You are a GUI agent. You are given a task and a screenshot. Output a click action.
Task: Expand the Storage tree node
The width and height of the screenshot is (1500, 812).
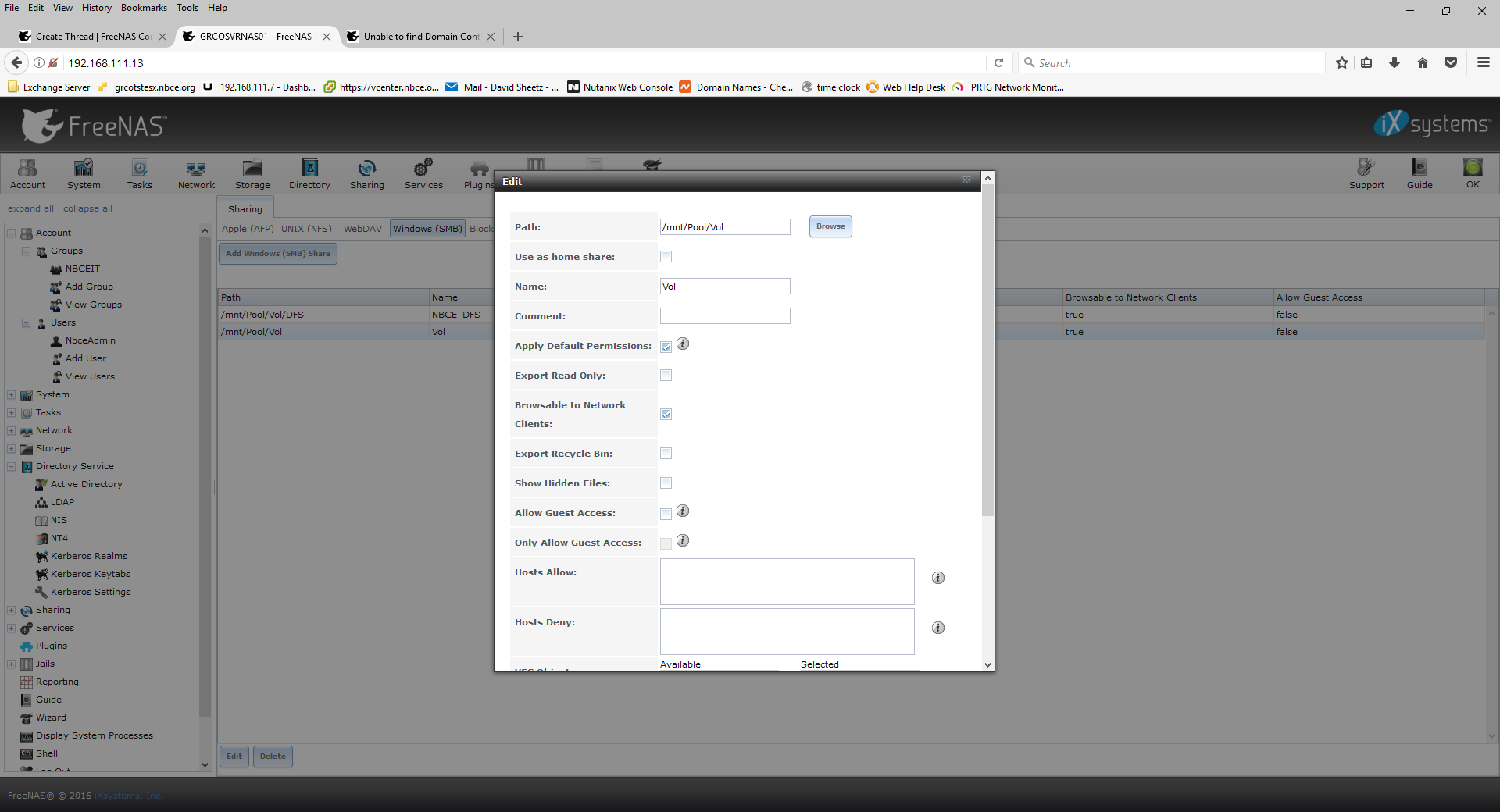tap(12, 448)
